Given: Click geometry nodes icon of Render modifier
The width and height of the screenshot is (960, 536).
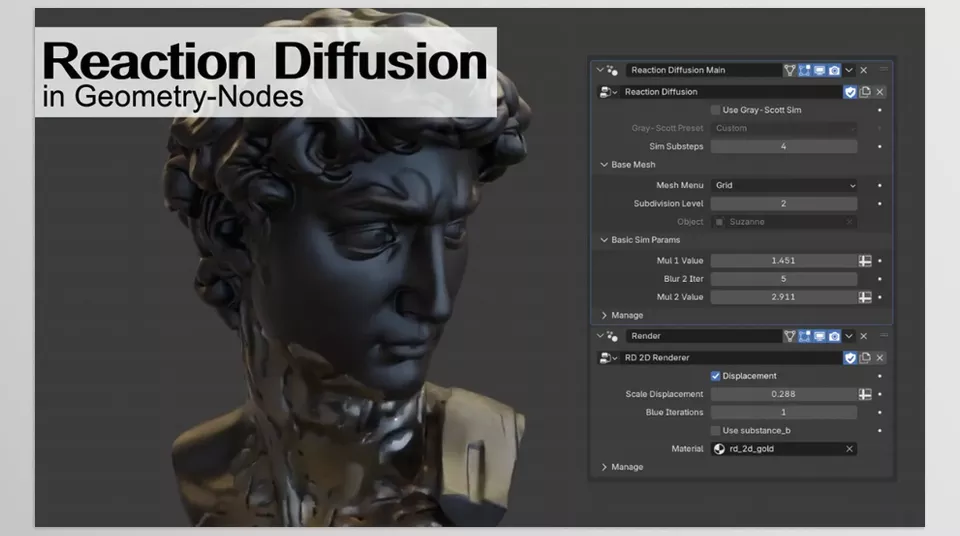Looking at the screenshot, I should tap(612, 336).
